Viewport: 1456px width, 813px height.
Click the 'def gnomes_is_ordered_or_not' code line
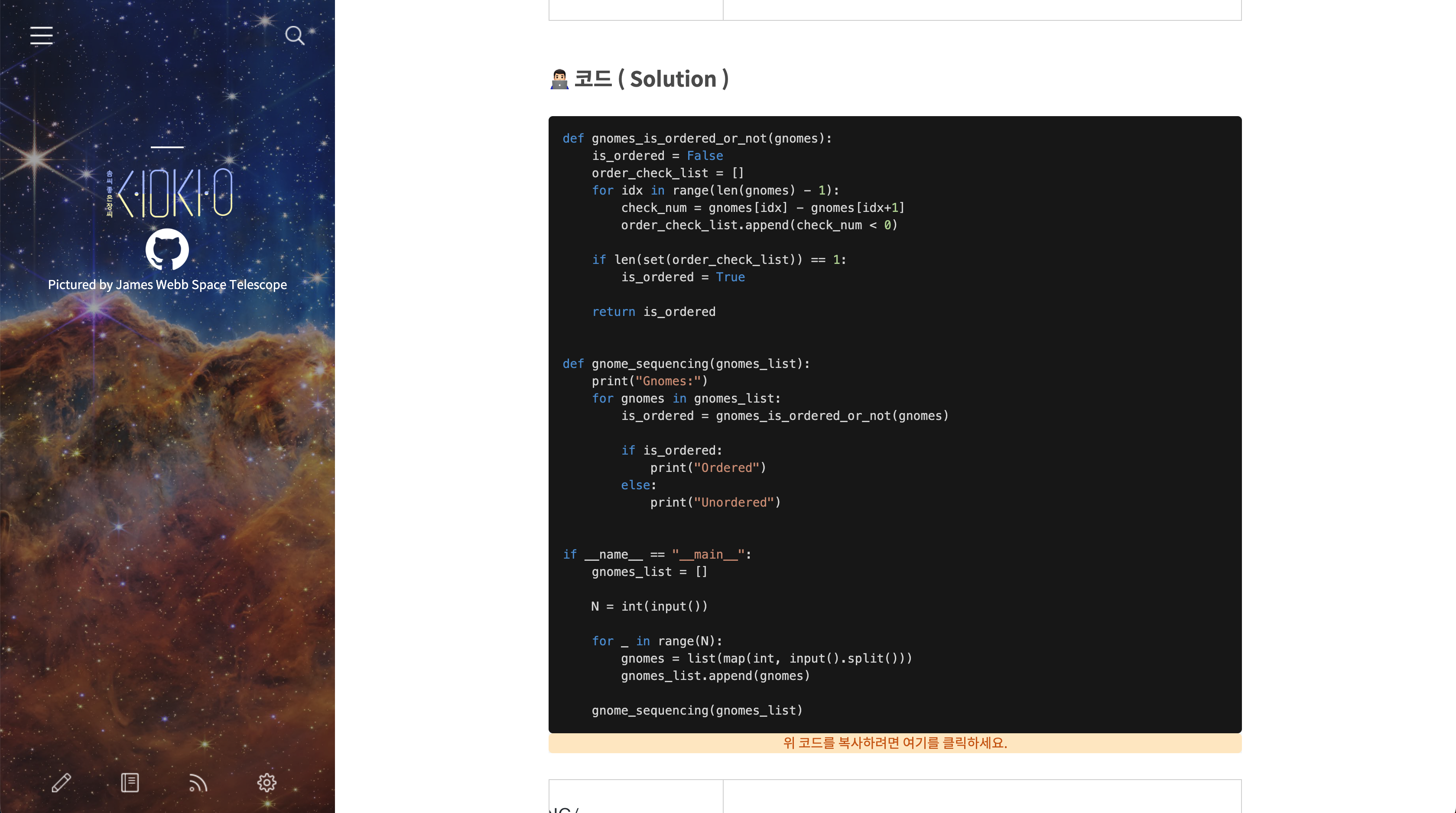point(697,139)
